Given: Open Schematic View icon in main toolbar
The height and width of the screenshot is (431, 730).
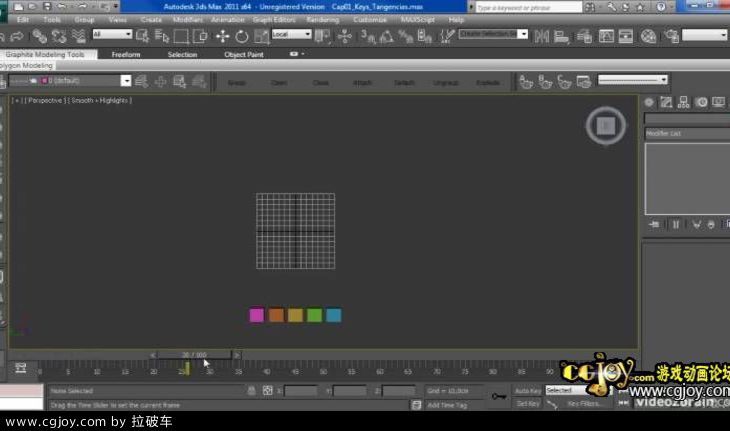Looking at the screenshot, I should pos(626,36).
